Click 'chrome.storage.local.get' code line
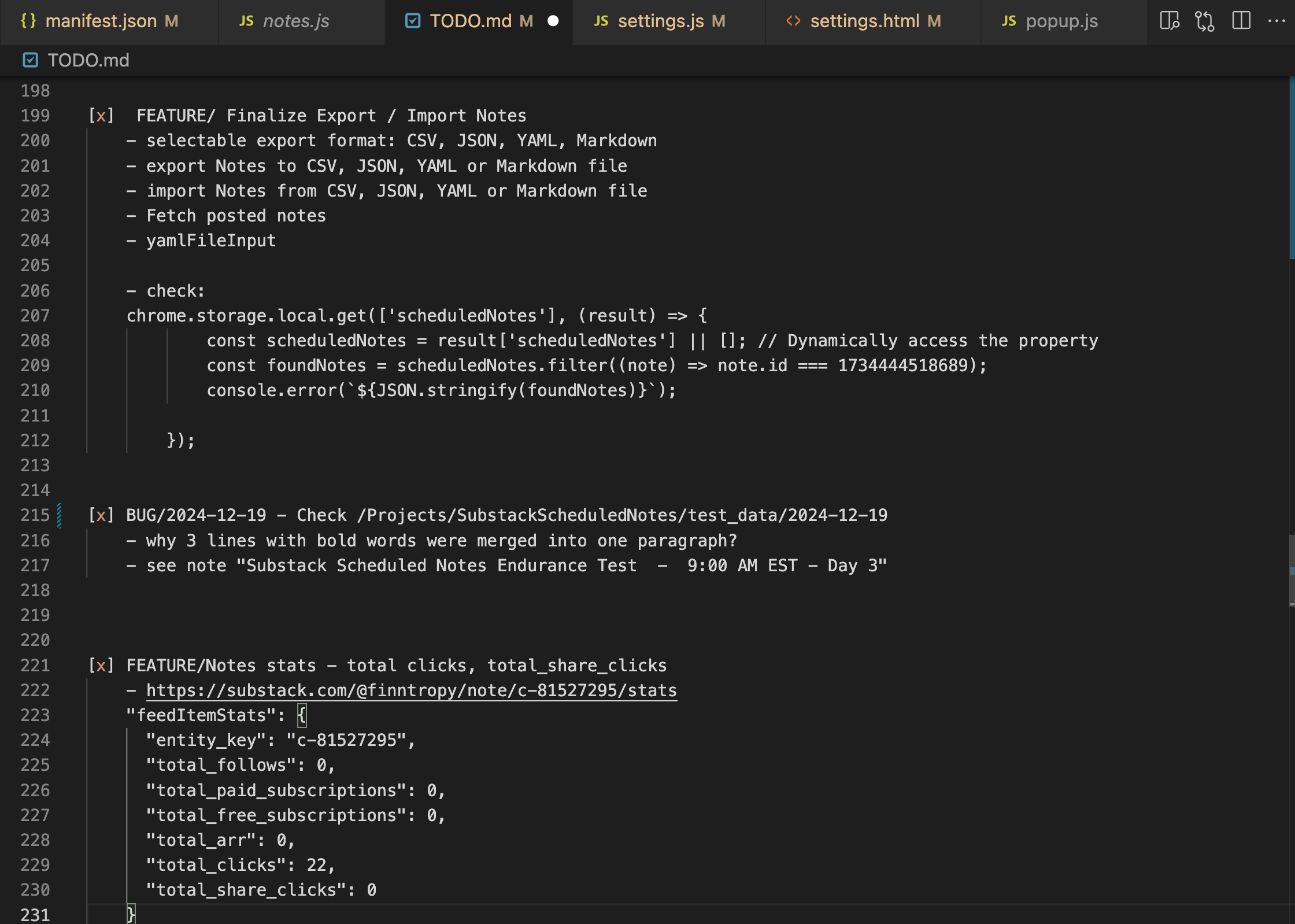 417,316
